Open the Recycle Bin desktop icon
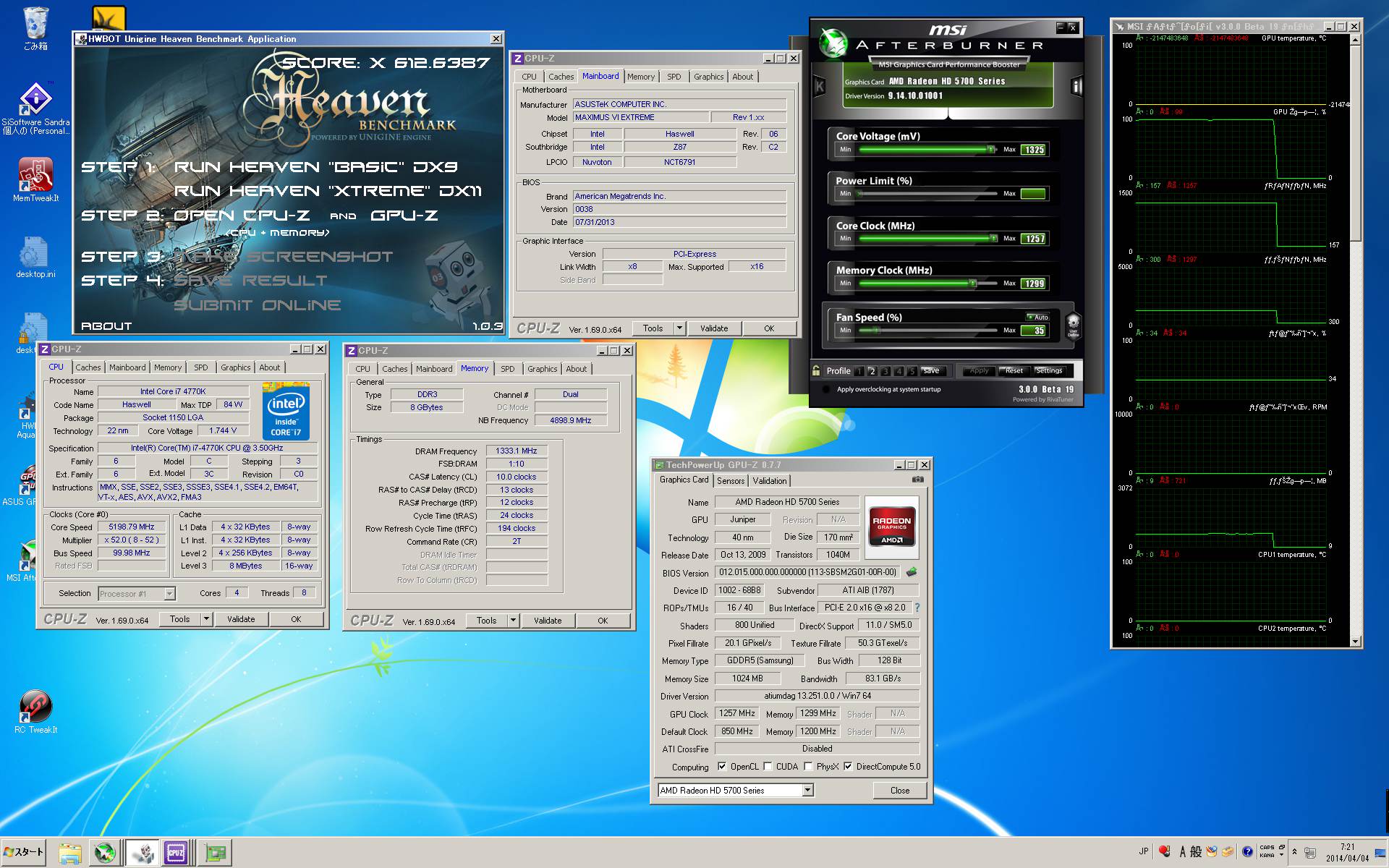Image resolution: width=1389 pixels, height=868 pixels. point(35,29)
